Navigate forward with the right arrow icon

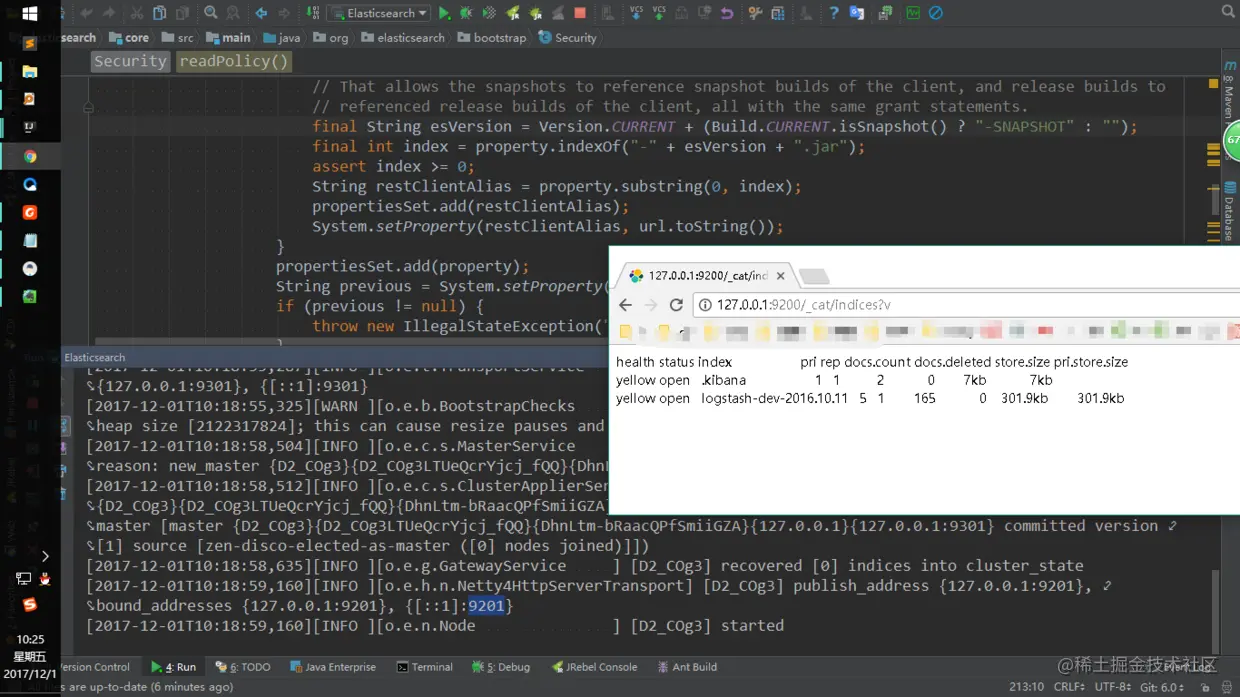coord(284,13)
